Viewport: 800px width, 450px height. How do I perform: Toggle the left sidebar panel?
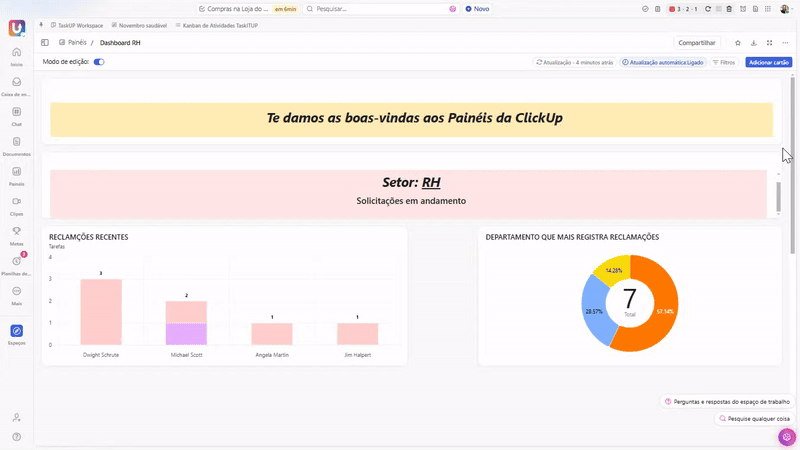click(45, 43)
